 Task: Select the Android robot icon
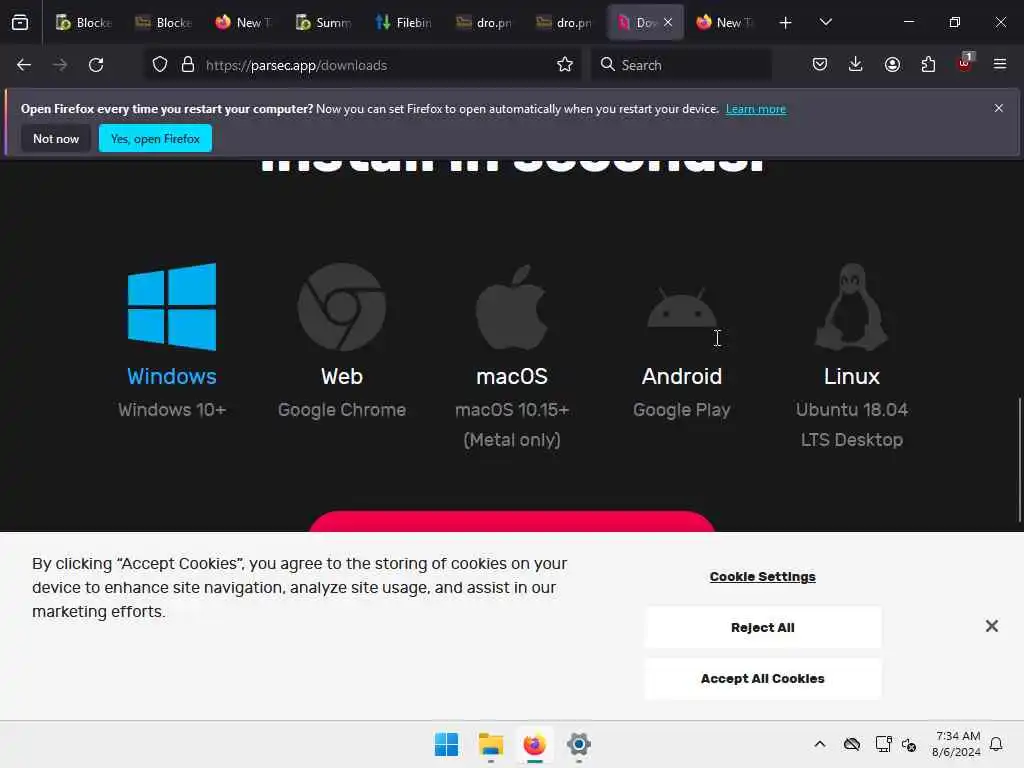682,307
